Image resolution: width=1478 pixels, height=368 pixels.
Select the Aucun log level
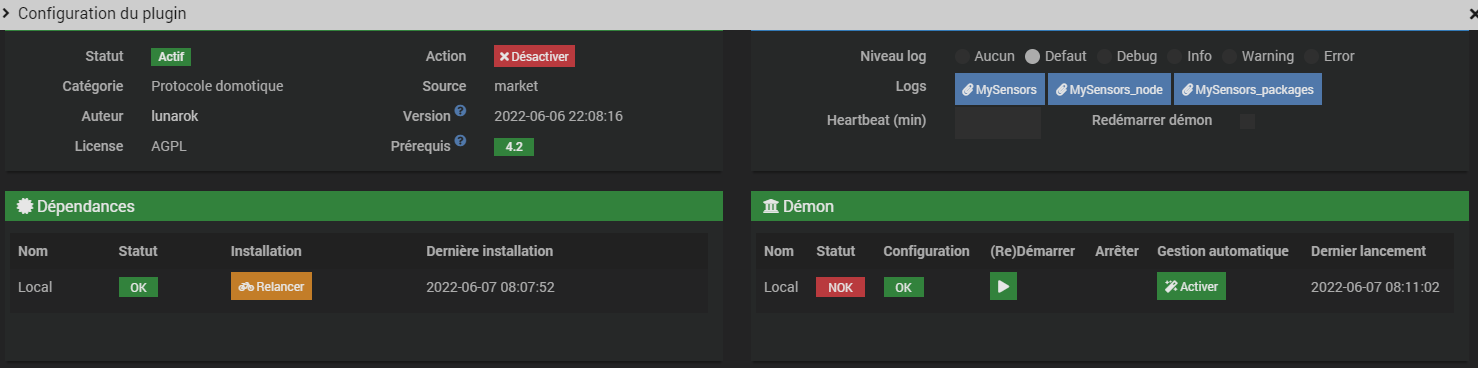962,56
